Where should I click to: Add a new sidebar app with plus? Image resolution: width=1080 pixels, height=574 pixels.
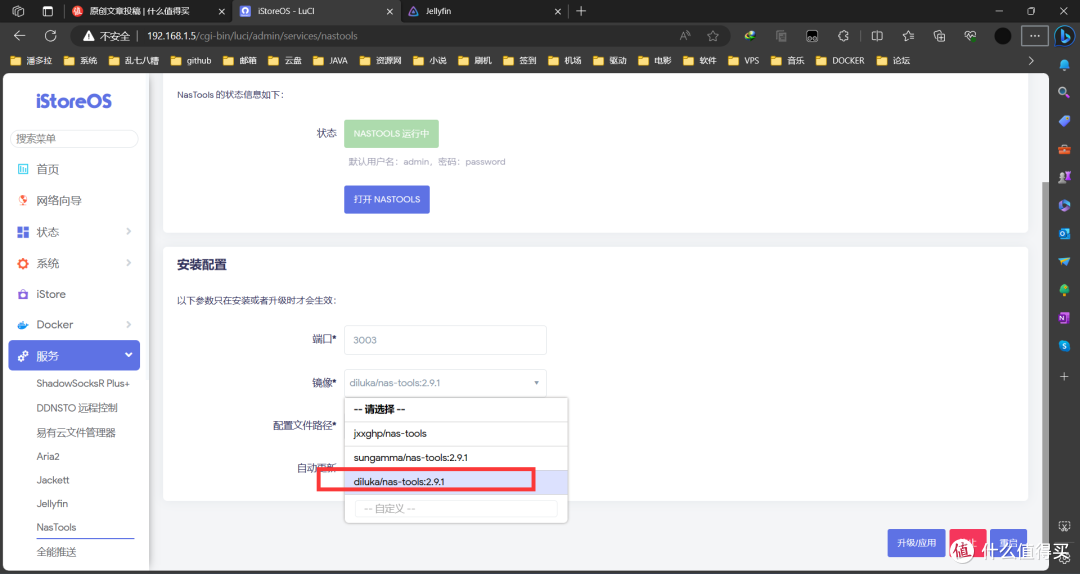1064,376
